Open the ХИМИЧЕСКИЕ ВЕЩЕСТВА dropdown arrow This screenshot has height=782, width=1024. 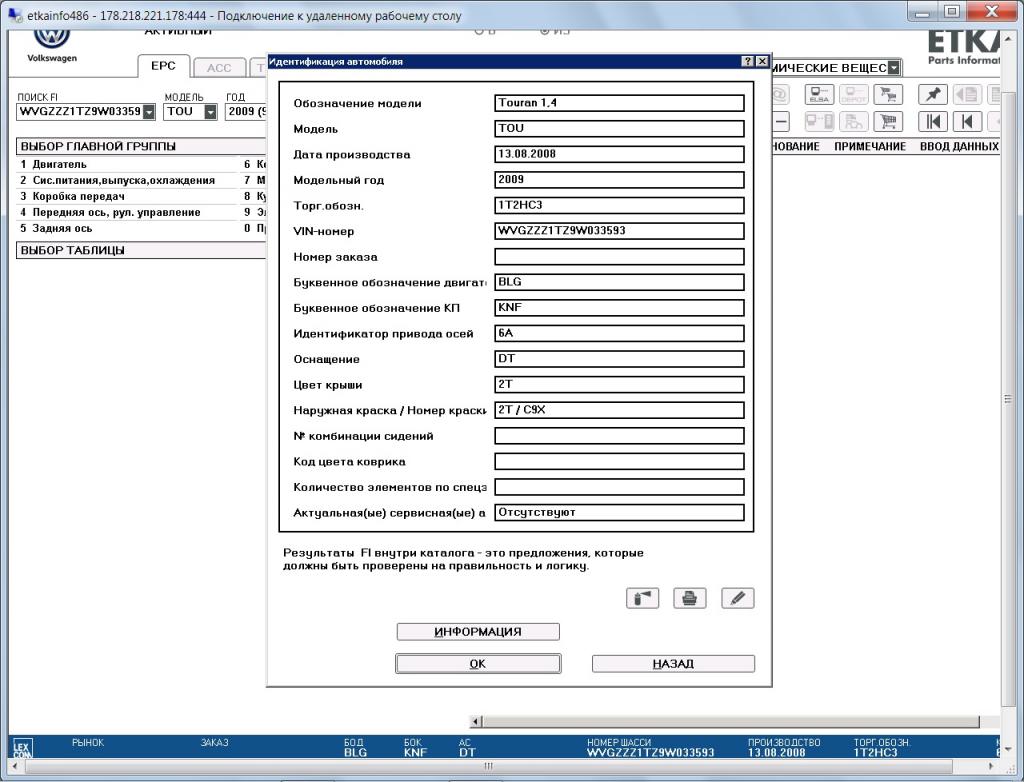893,68
